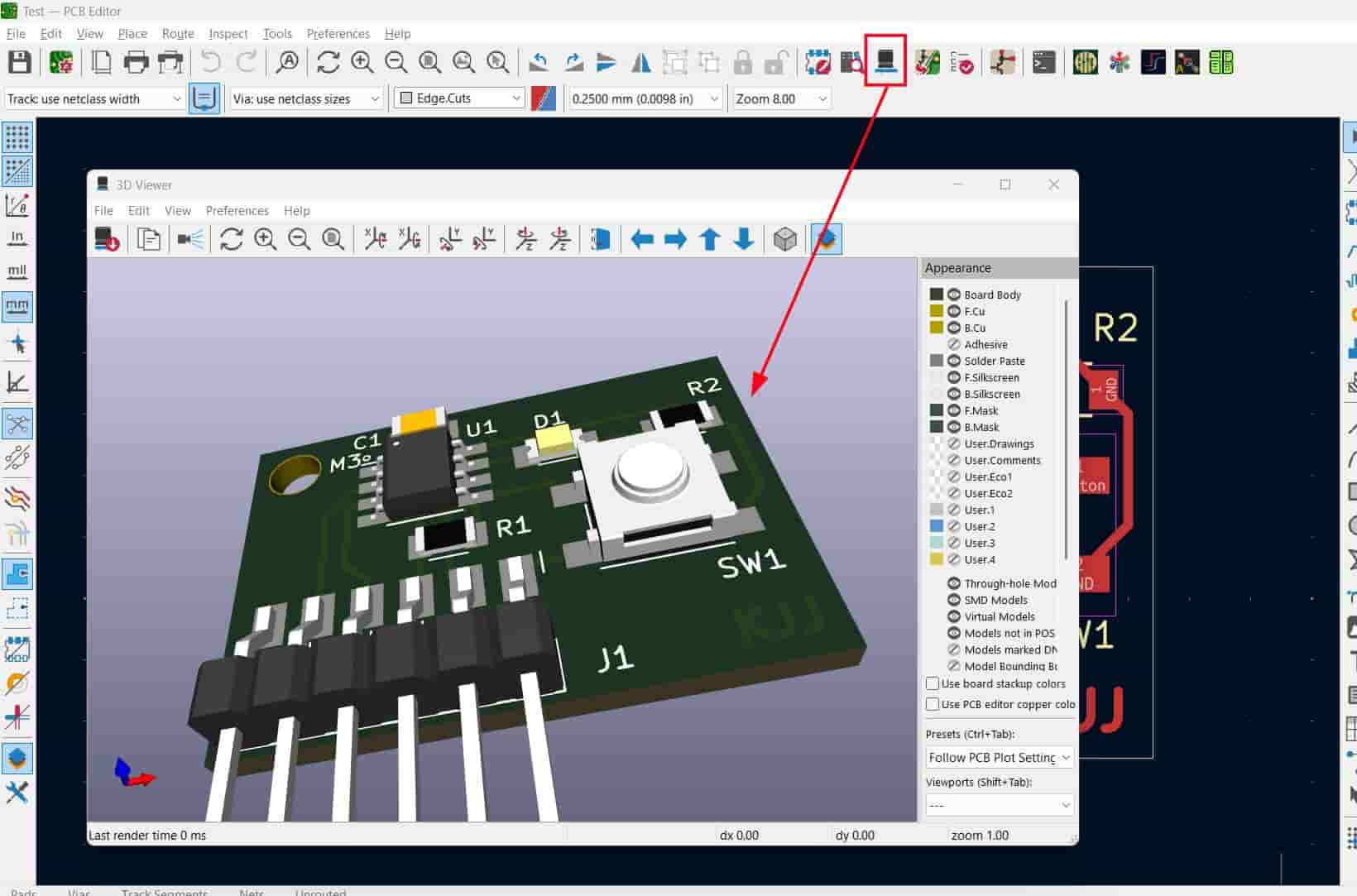The width and height of the screenshot is (1357, 896).
Task: Hide the F.Silkscreen layer
Action: tap(954, 377)
